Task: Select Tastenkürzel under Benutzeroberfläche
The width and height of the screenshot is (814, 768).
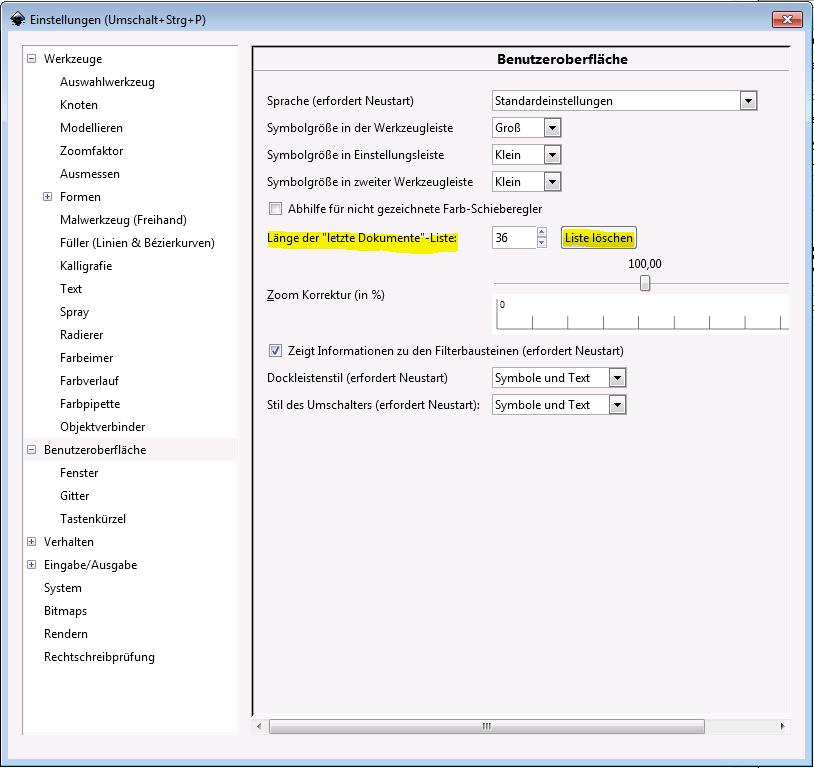Action: click(93, 519)
